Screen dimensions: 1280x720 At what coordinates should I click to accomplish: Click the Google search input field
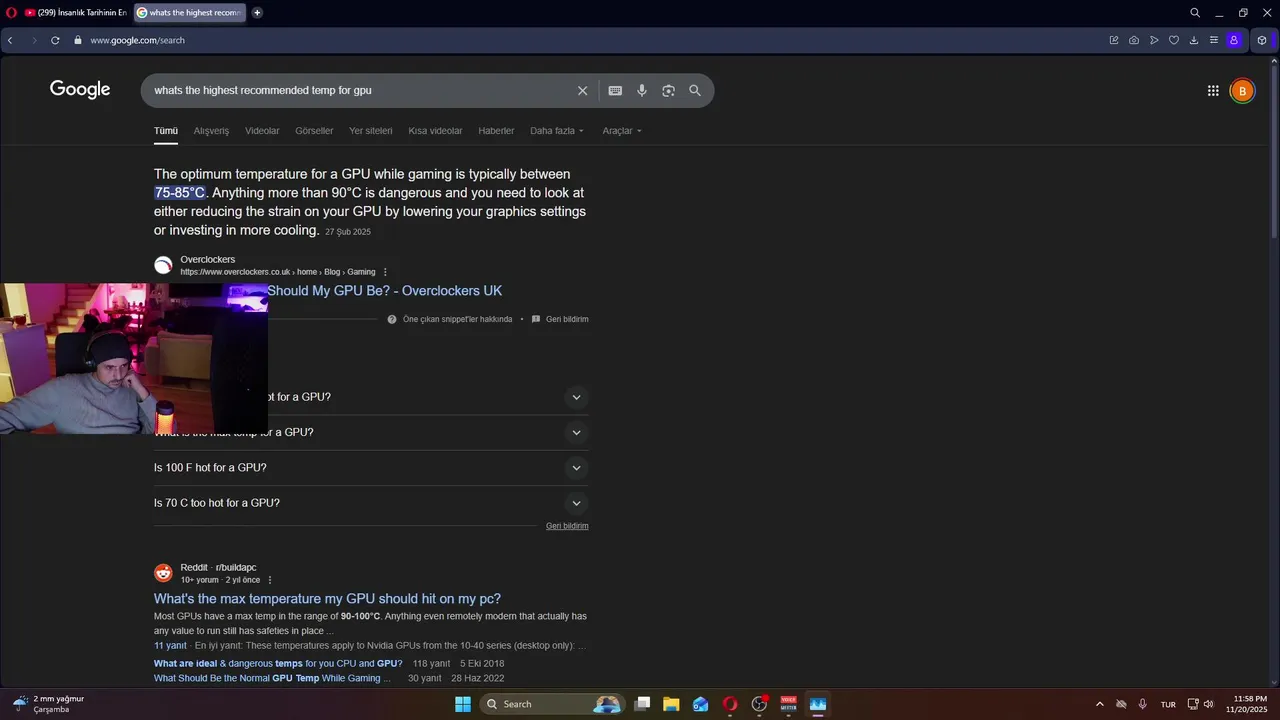360,90
